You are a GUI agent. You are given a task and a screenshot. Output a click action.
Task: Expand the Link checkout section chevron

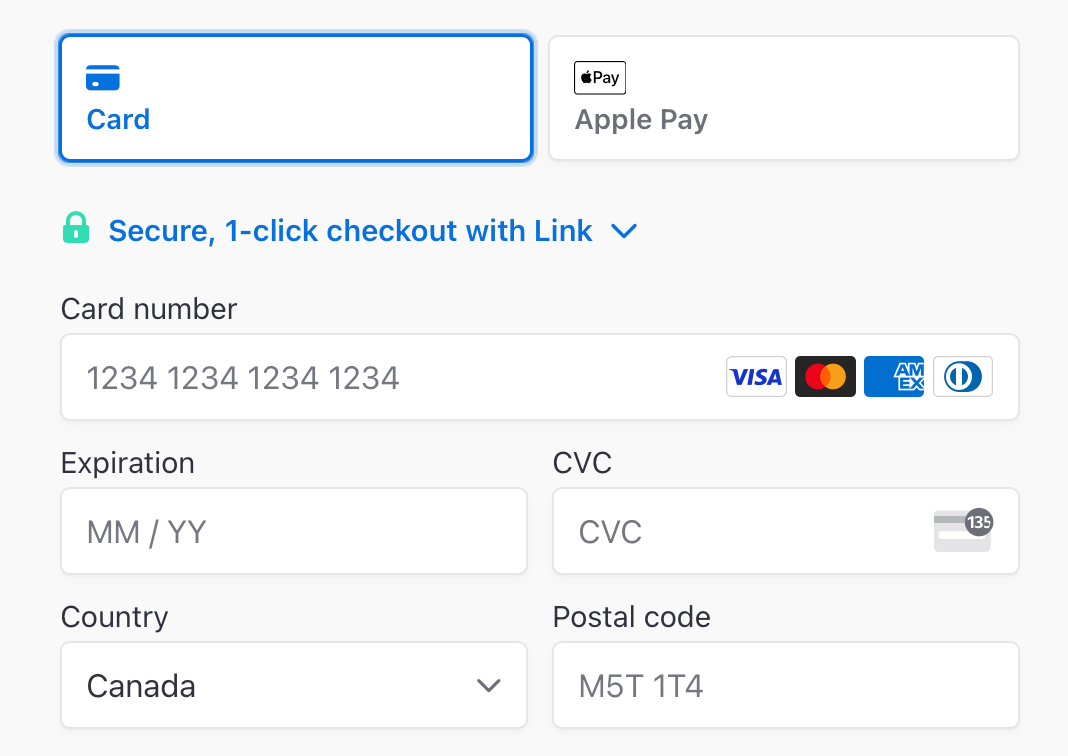624,231
